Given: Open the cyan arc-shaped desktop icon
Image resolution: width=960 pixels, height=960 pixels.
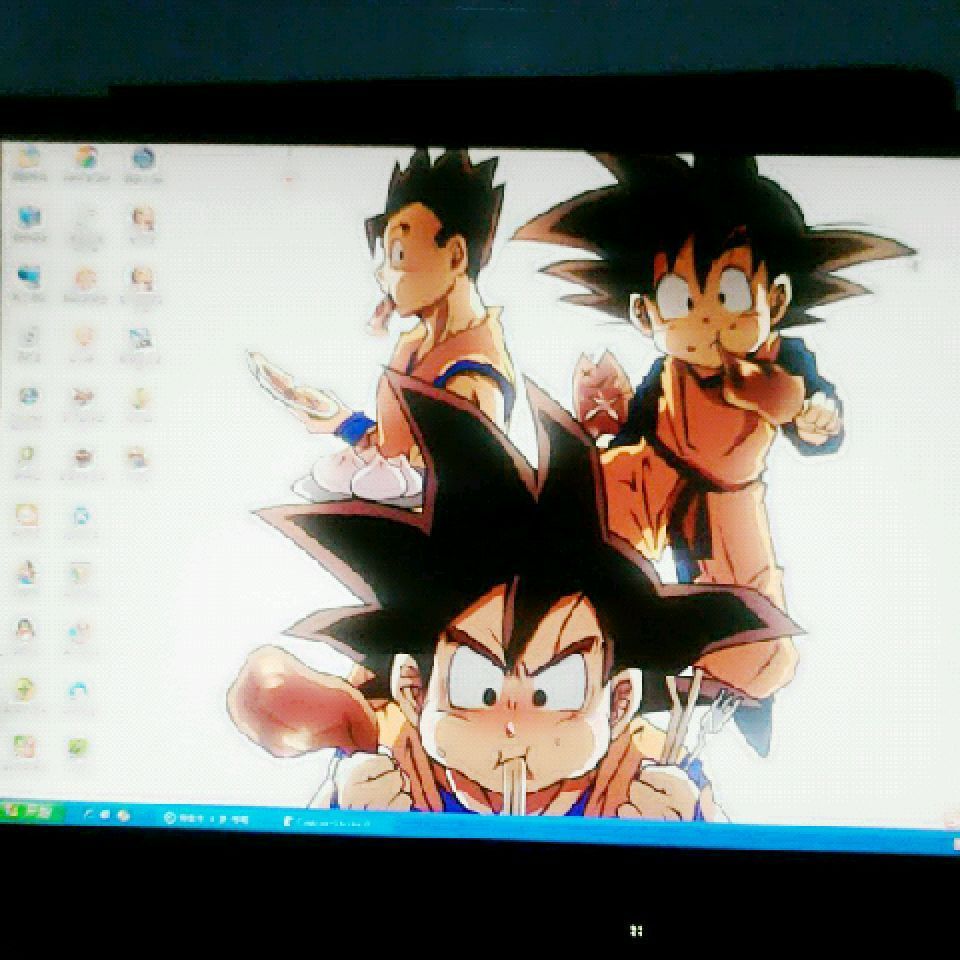Looking at the screenshot, I should tap(78, 690).
